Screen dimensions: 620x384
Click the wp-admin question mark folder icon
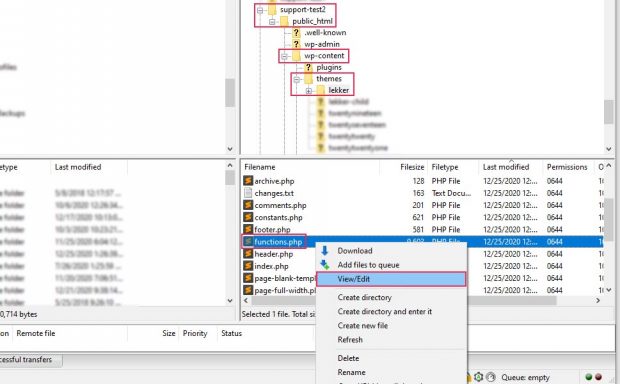(x=296, y=44)
